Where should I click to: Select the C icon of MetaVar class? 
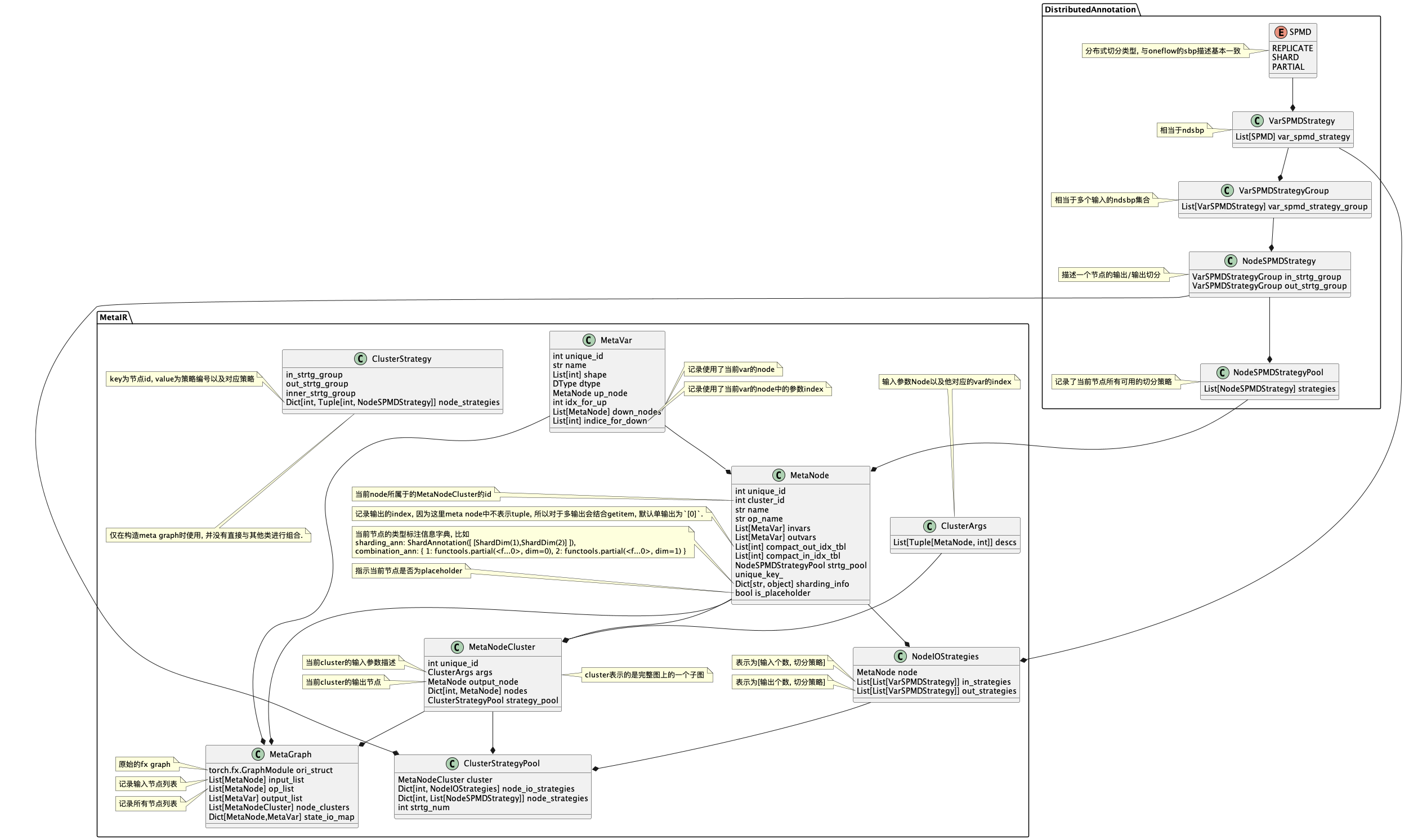[589, 340]
